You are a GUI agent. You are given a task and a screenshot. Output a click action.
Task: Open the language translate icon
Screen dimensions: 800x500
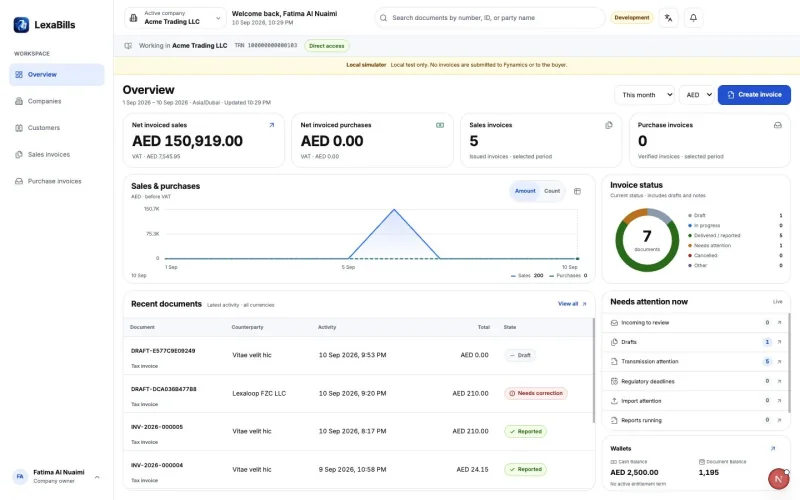(668, 18)
